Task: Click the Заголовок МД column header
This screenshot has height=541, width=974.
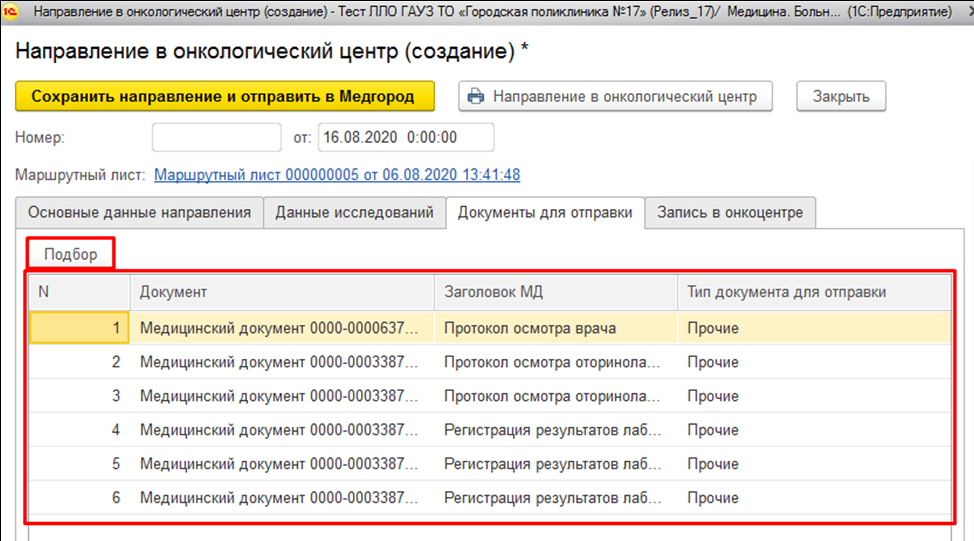Action: [x=554, y=292]
